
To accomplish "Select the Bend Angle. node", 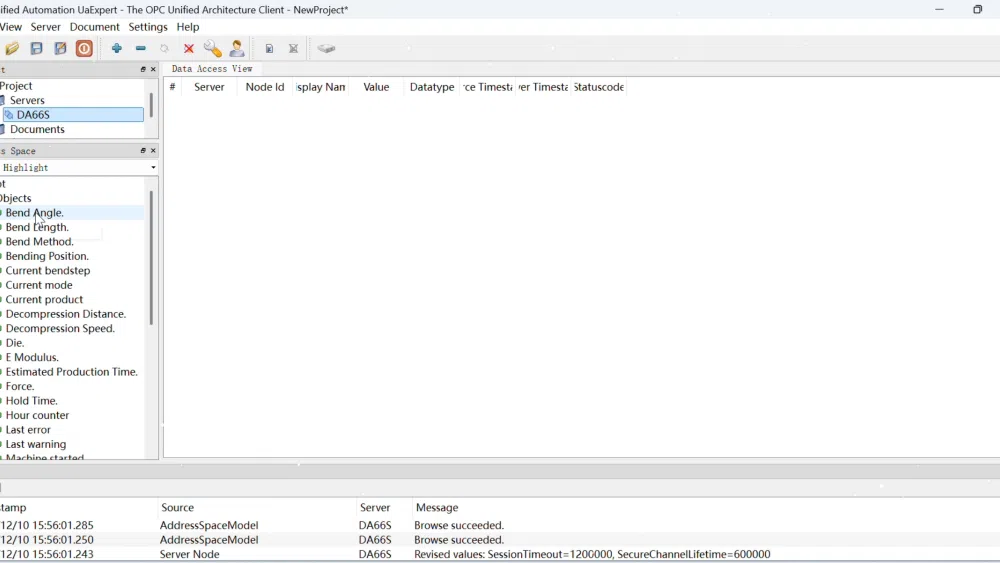I will 34,213.
